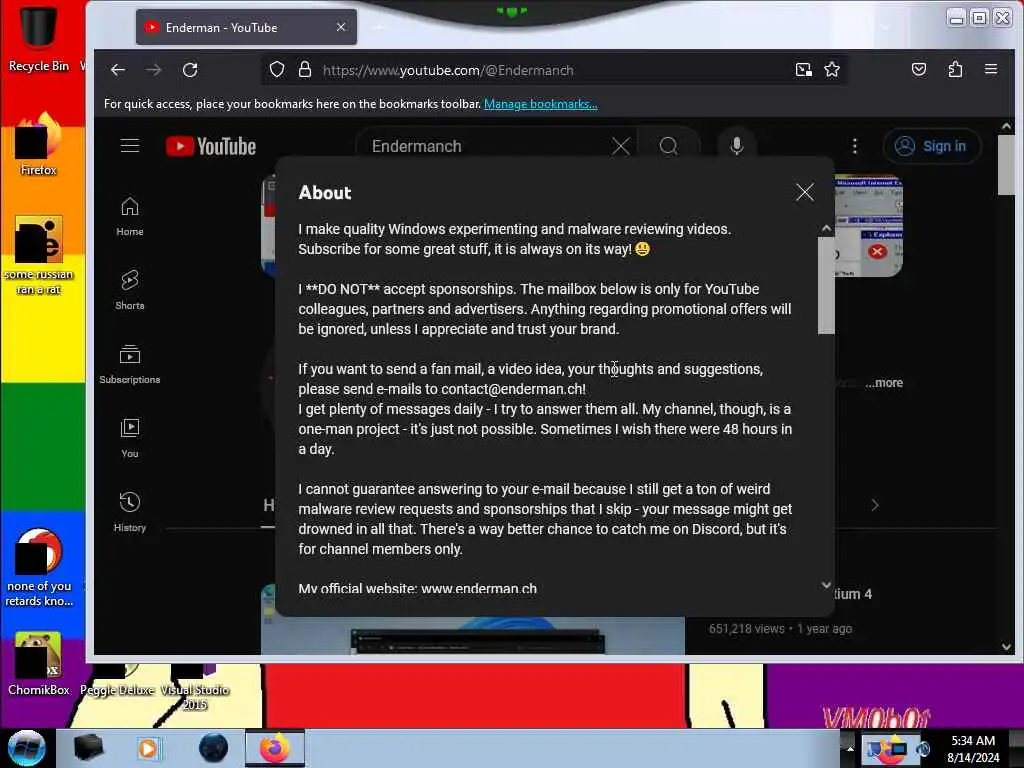
Task: Open You section in sidebar
Action: pos(130,438)
